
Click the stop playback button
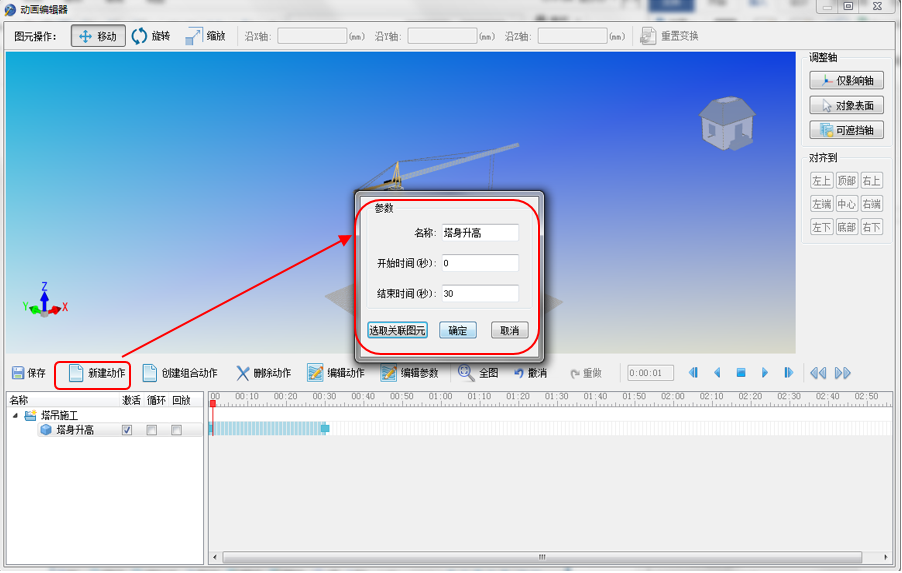[x=741, y=373]
